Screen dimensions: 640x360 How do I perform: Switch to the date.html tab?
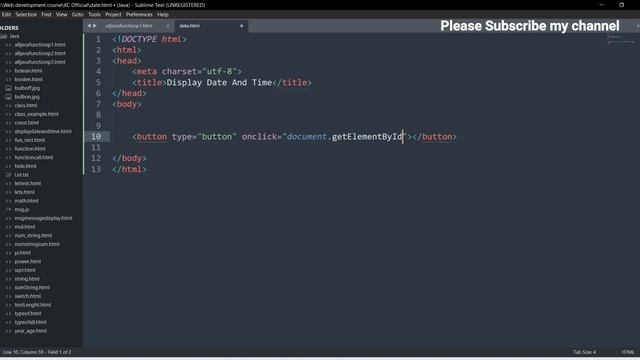[189, 26]
